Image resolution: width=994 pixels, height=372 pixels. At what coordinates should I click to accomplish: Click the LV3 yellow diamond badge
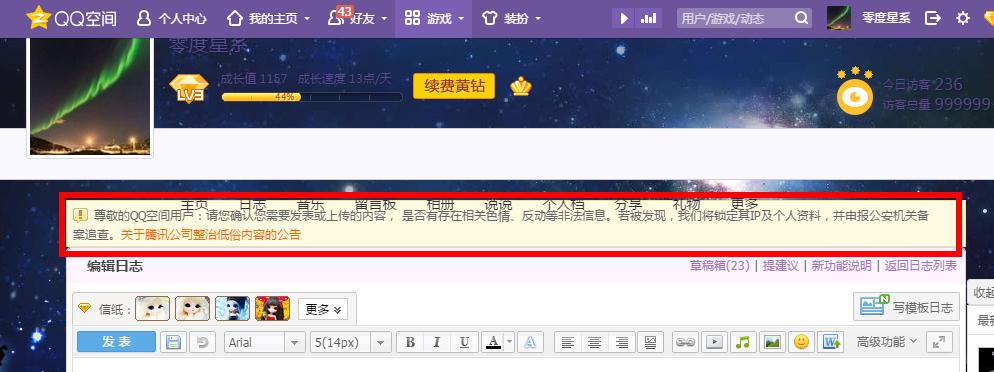click(189, 89)
